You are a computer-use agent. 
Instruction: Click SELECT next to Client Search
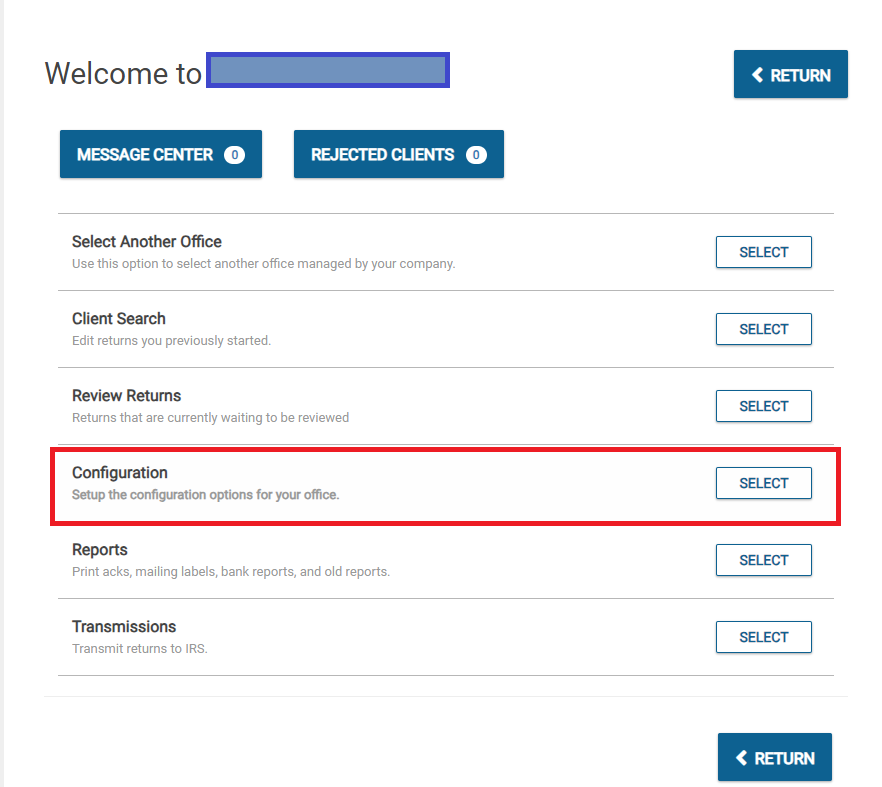pos(763,329)
